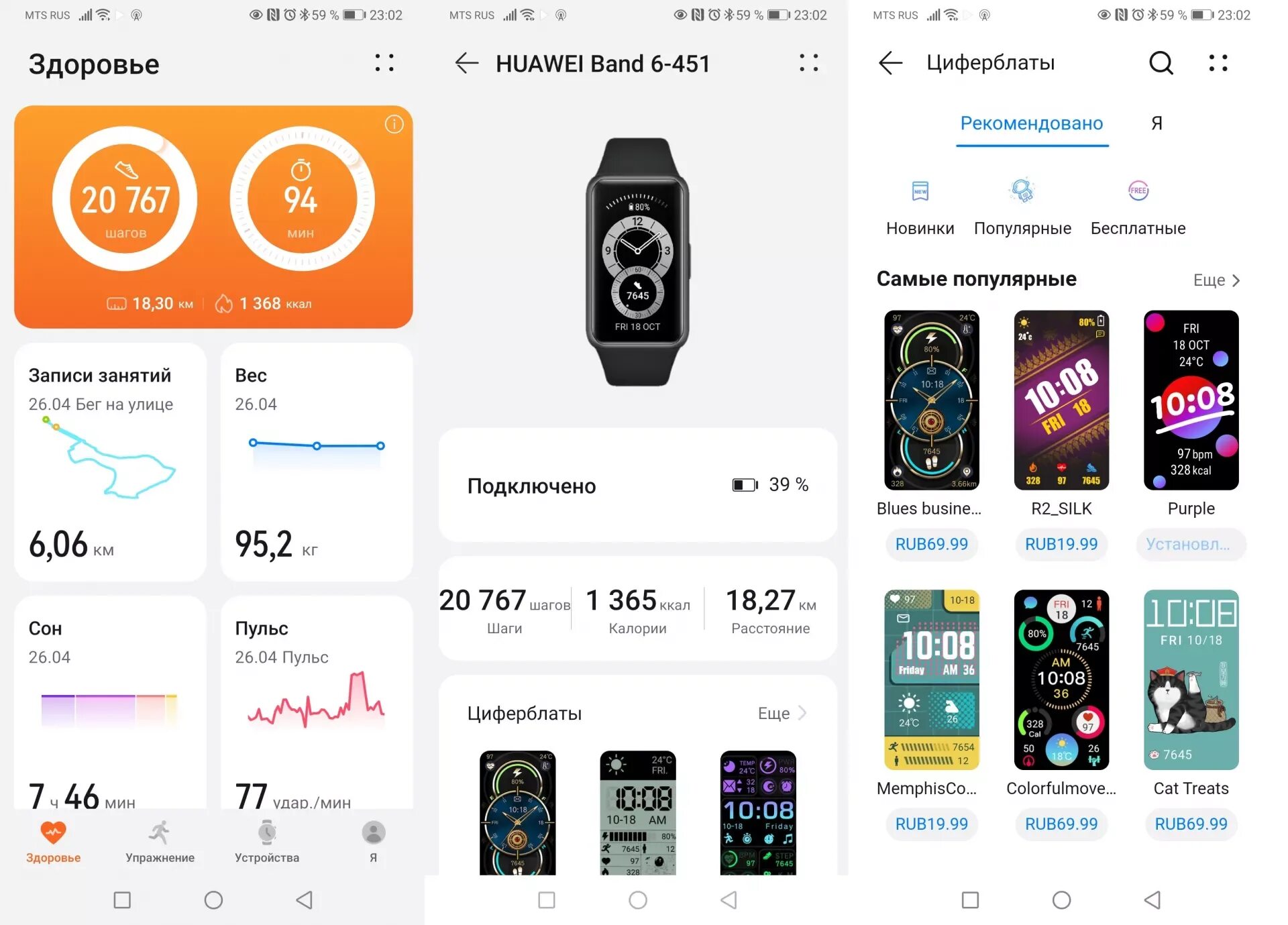Select Новинки filter in Циферблаты
Image resolution: width=1288 pixels, height=925 pixels.
click(921, 210)
